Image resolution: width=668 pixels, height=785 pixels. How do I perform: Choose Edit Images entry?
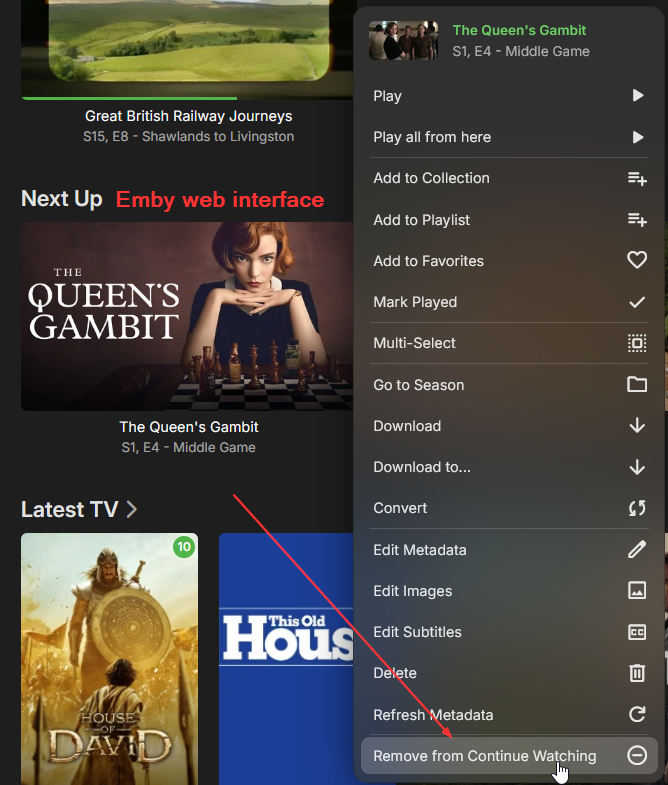click(509, 591)
